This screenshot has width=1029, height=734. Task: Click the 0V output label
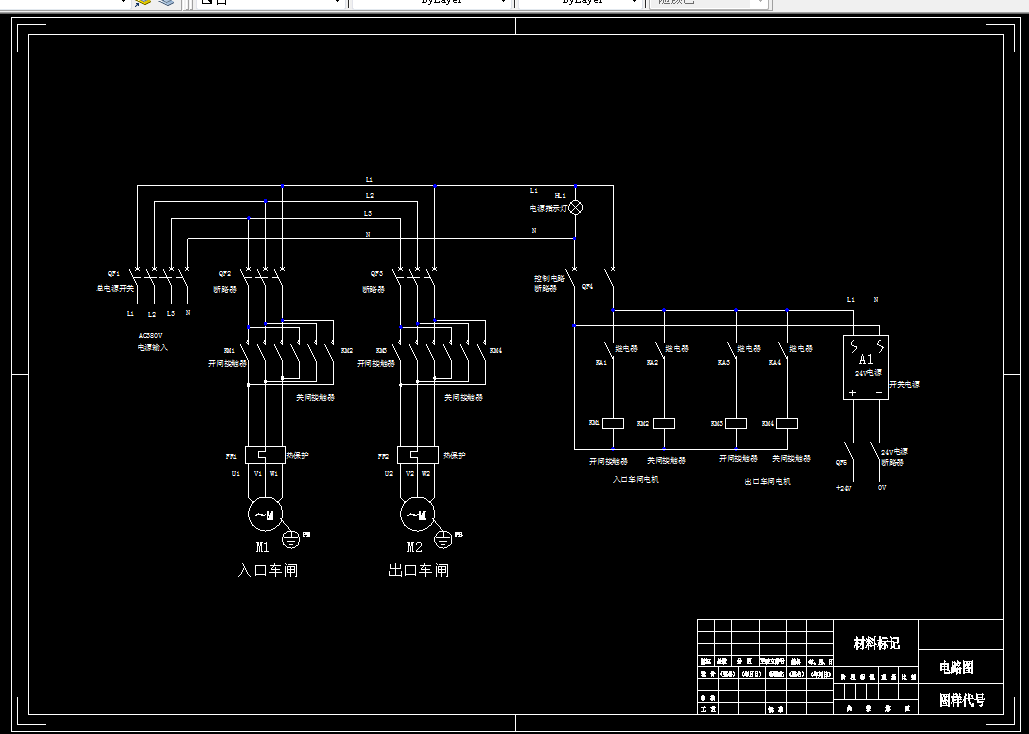coord(882,488)
